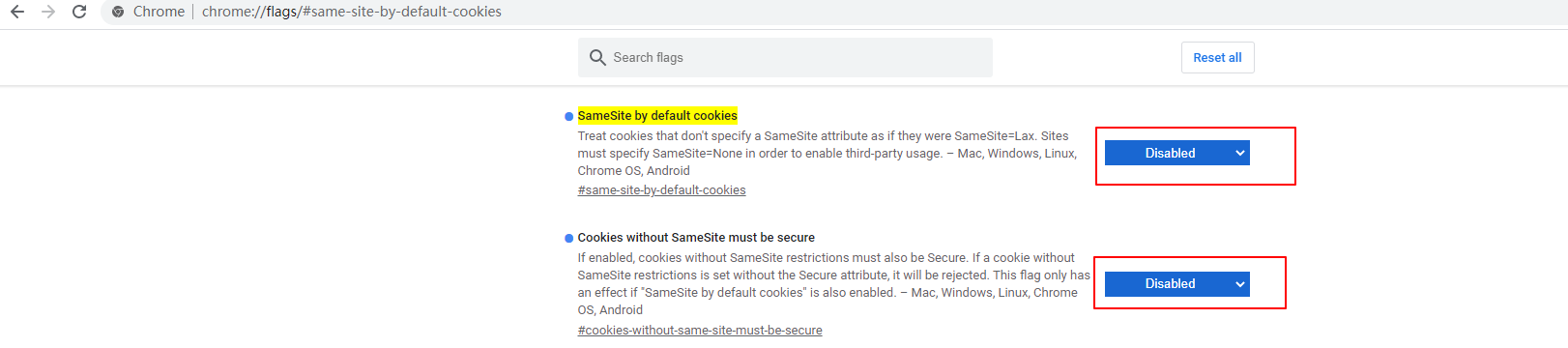This screenshot has height=348, width=1568.
Task: Reload the chrome flags page
Action: [x=79, y=12]
